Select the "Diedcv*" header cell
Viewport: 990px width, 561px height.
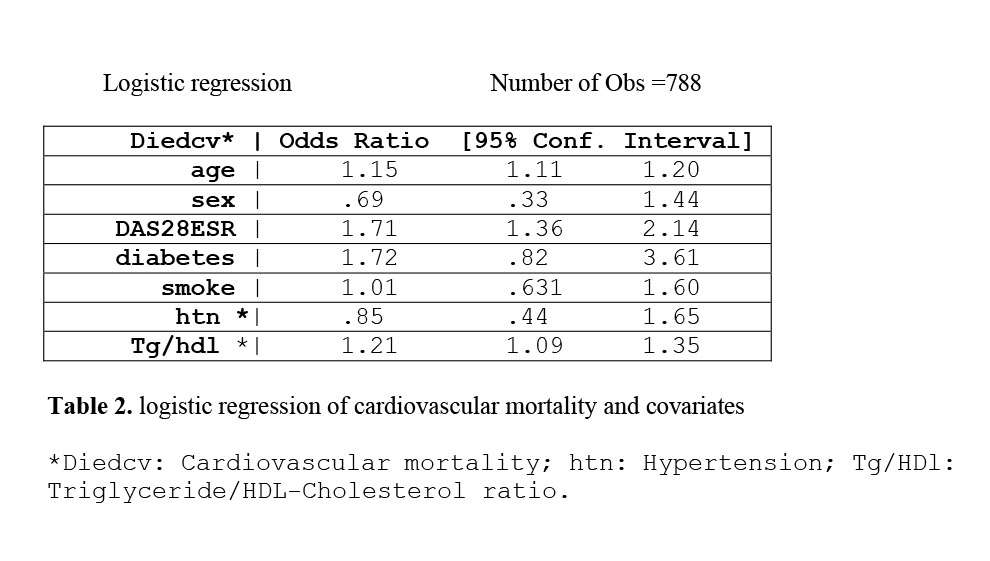(182, 141)
